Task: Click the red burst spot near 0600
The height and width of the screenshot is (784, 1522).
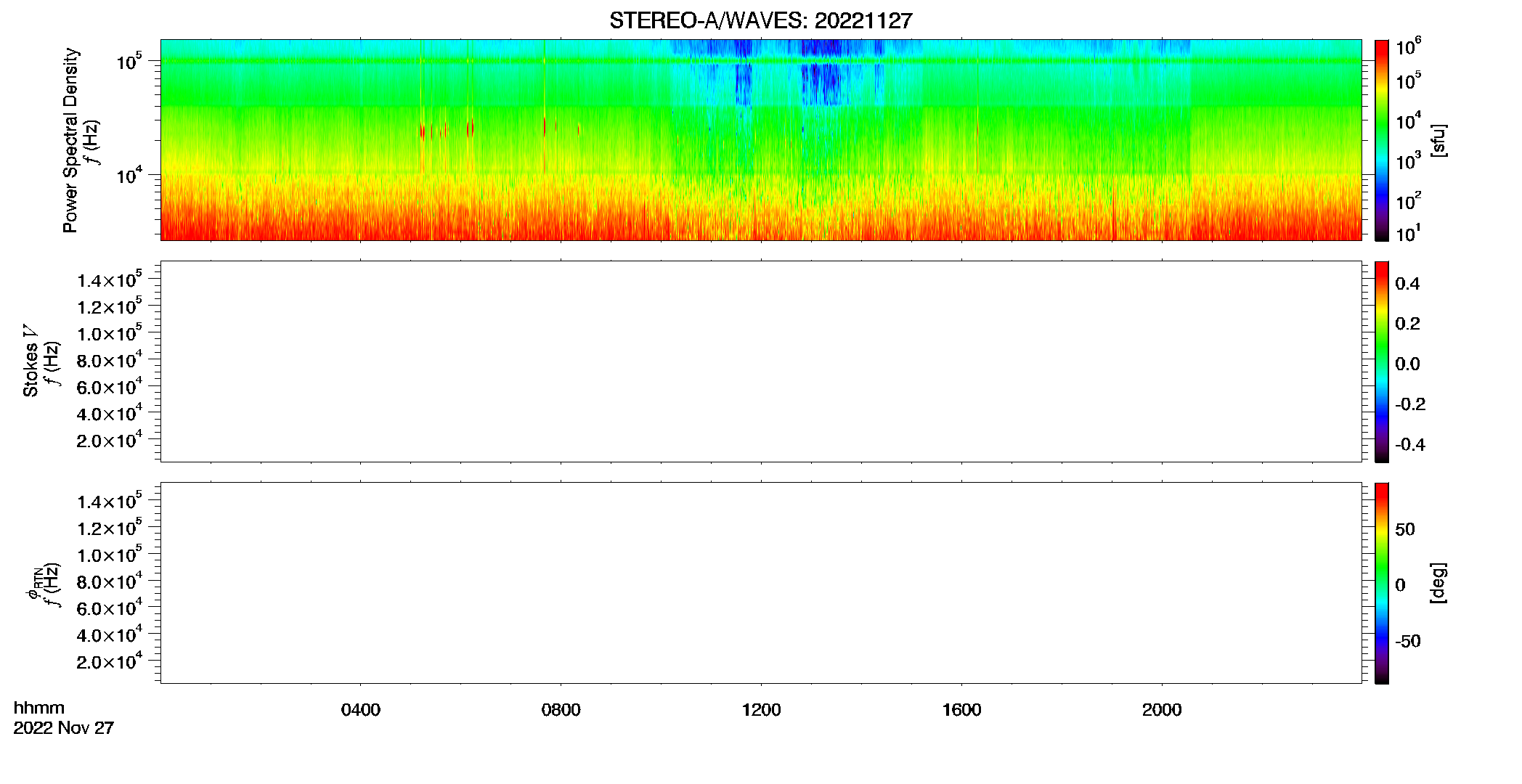Action: tap(471, 128)
